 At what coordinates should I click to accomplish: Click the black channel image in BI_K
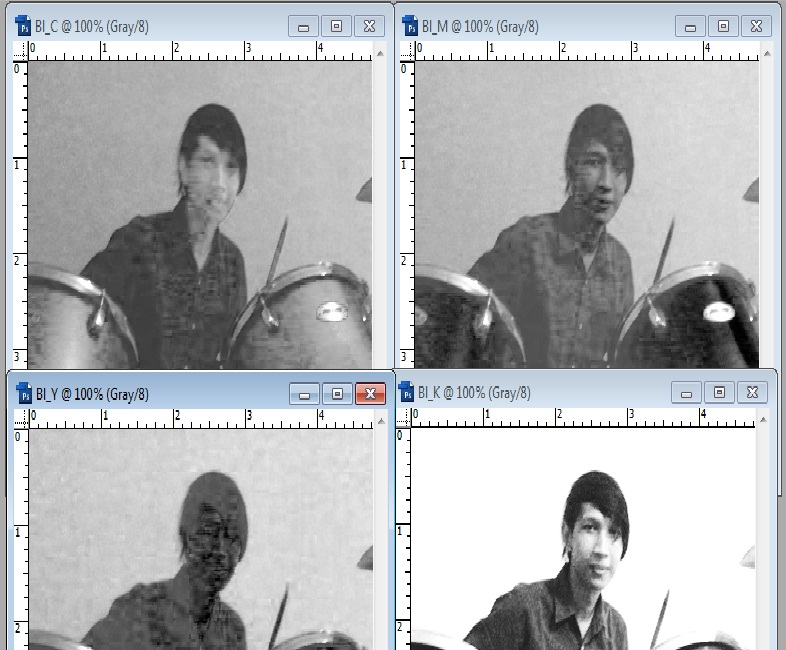pyautogui.click(x=583, y=538)
